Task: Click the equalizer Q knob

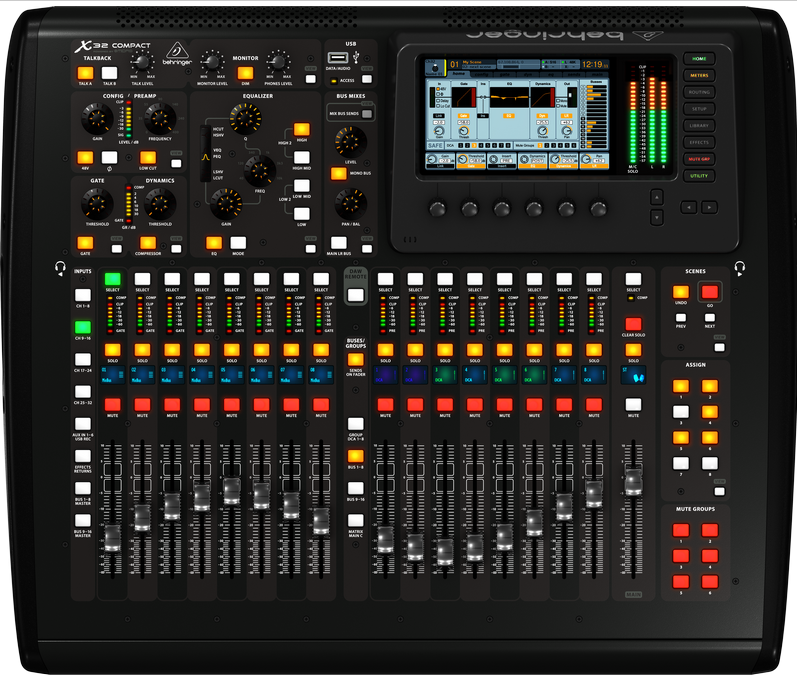Action: click(x=246, y=118)
